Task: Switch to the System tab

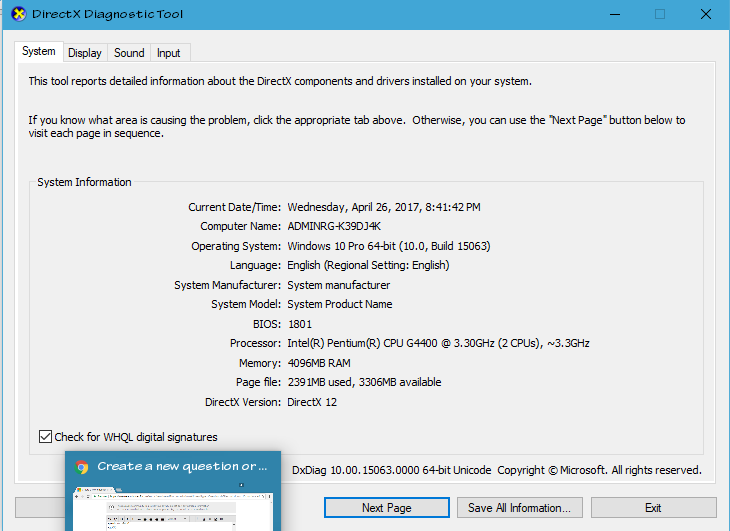Action: pyautogui.click(x=39, y=51)
